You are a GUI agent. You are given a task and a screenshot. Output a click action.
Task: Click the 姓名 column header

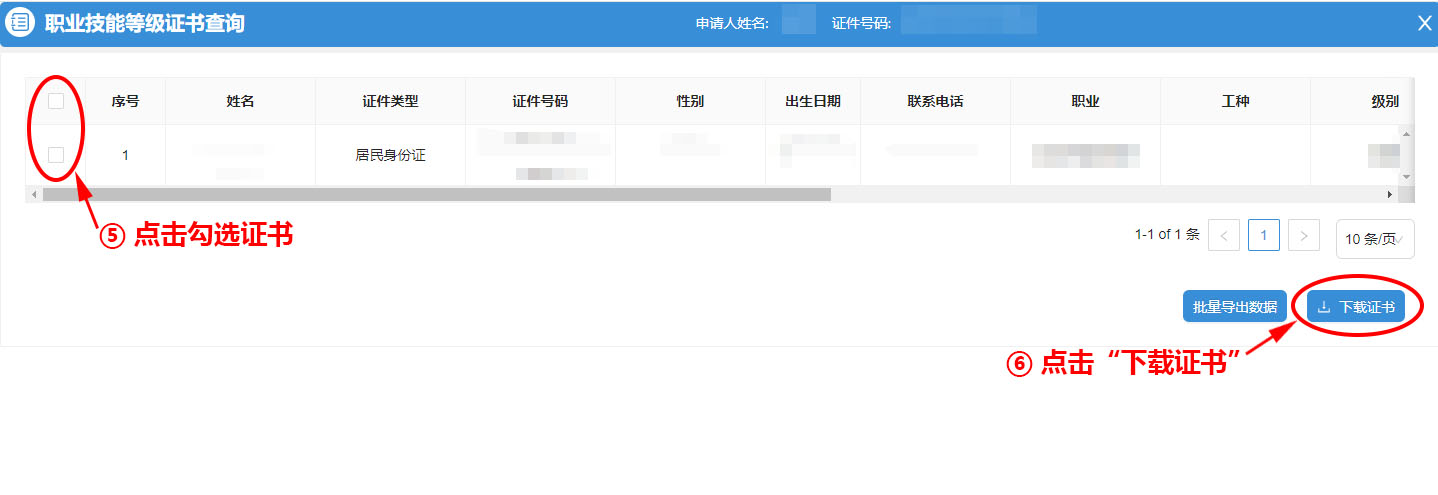pyautogui.click(x=240, y=101)
